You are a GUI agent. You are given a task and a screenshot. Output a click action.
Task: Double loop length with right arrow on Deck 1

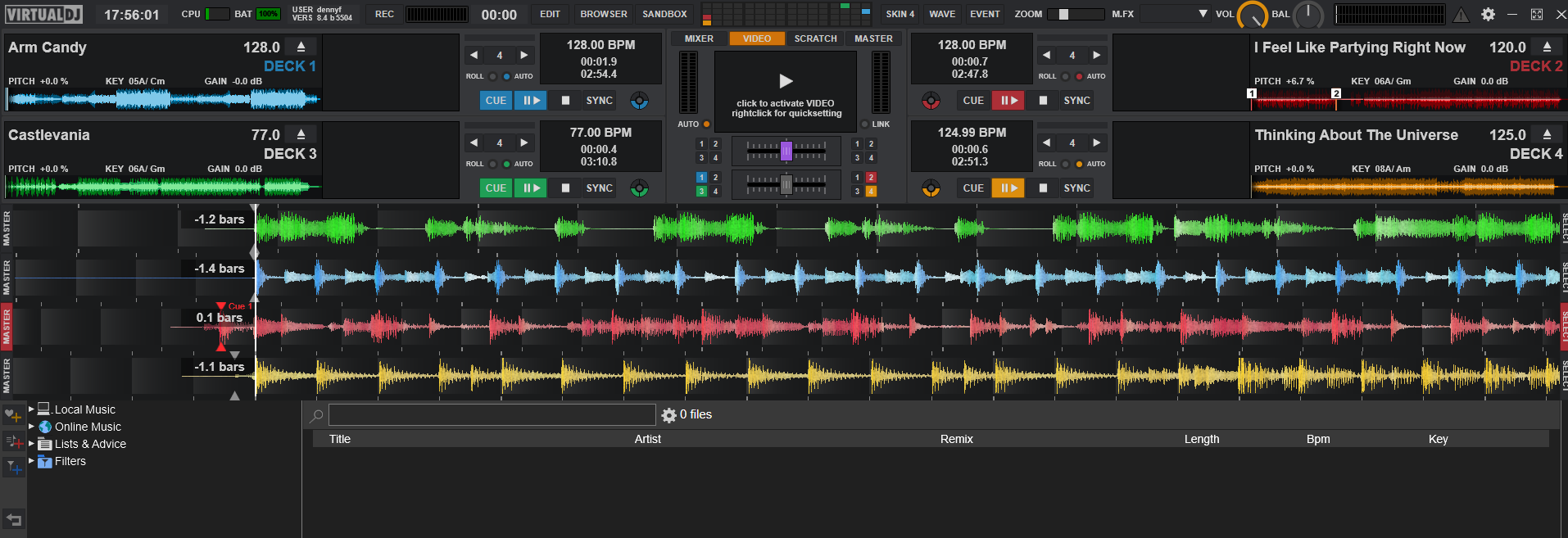click(524, 55)
